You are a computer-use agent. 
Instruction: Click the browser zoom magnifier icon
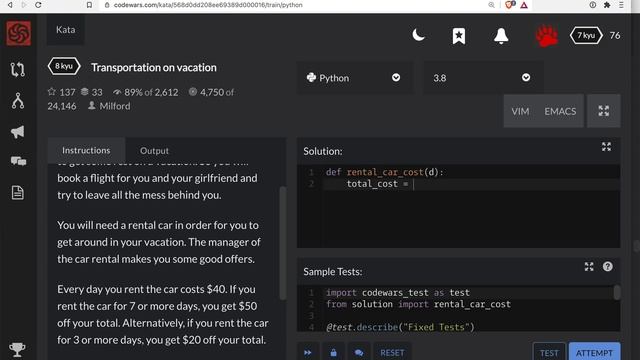pos(491,5)
